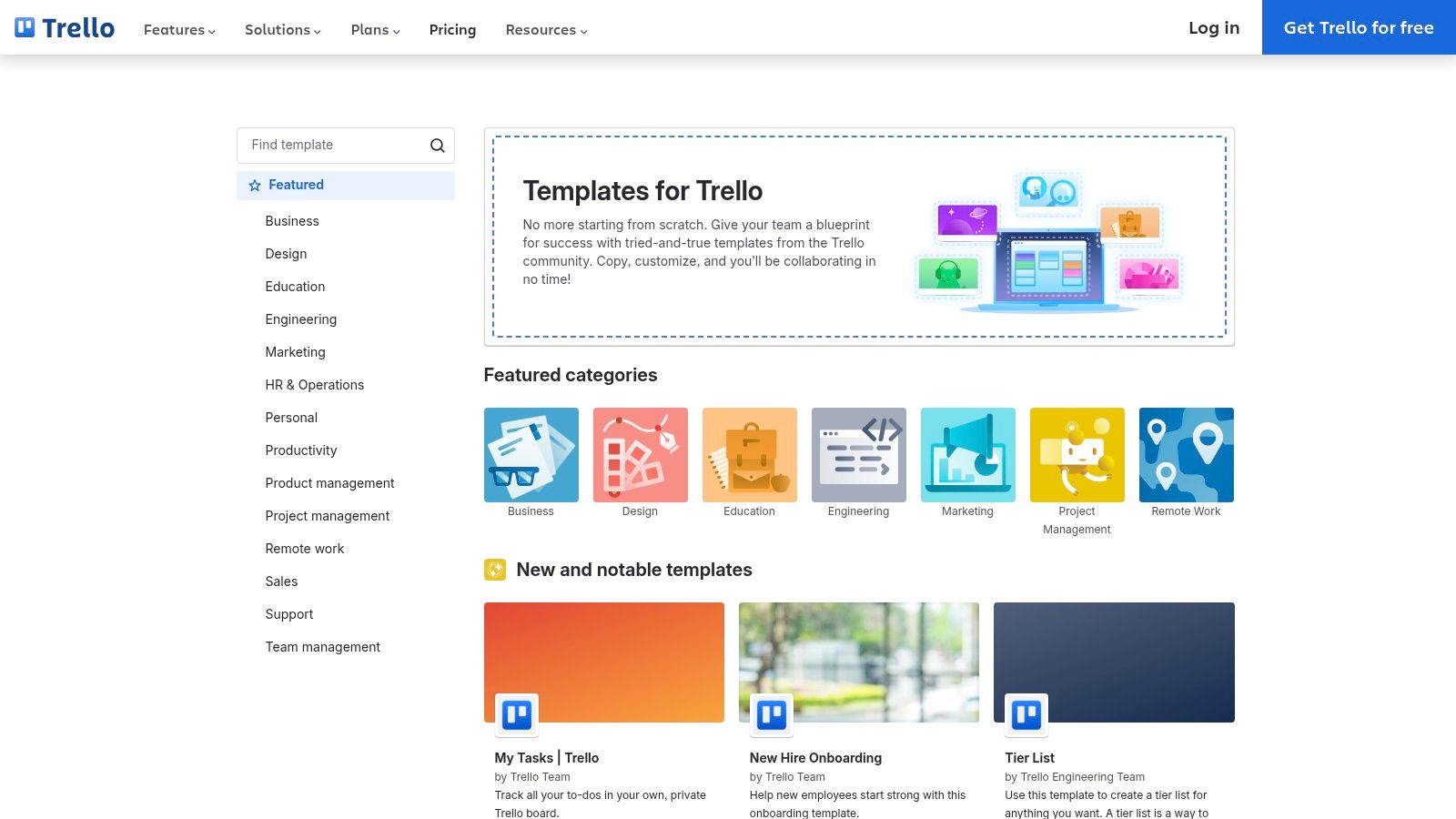Screen dimensions: 1456x819
Task: Expand the Solutions dropdown menu
Action: pos(283,29)
